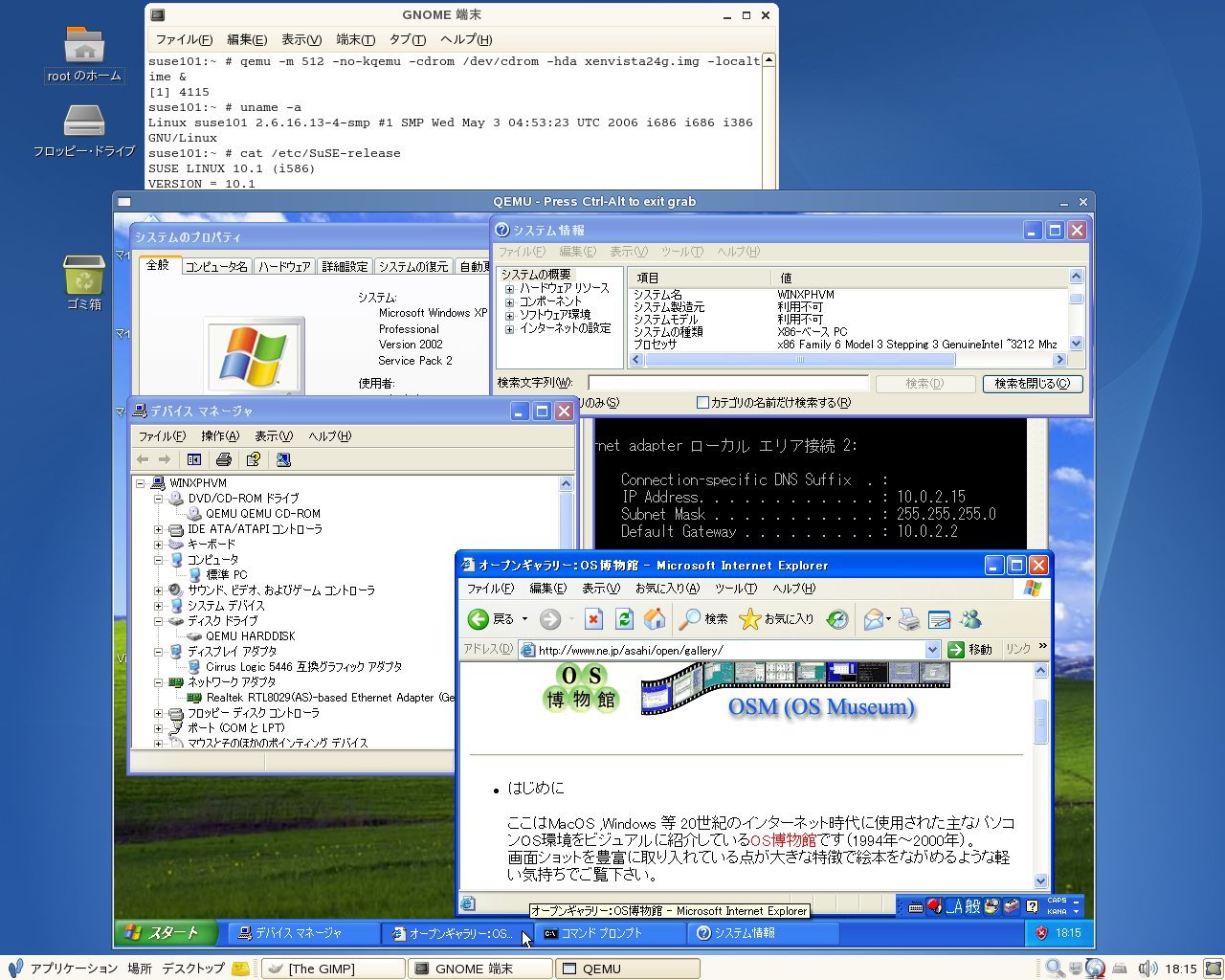Click the Device Manager console tree toggle icon
Image resolution: width=1225 pixels, height=980 pixels.
(194, 459)
